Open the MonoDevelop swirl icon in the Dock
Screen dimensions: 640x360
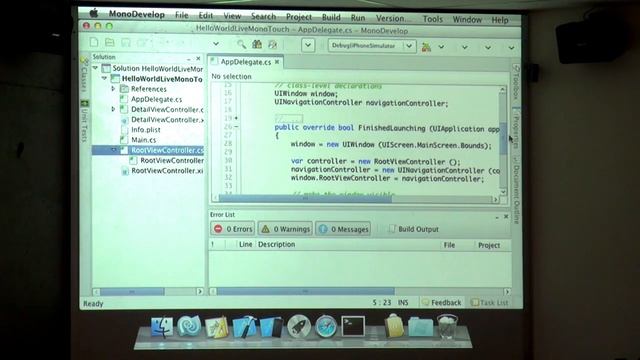pyautogui.click(x=189, y=327)
